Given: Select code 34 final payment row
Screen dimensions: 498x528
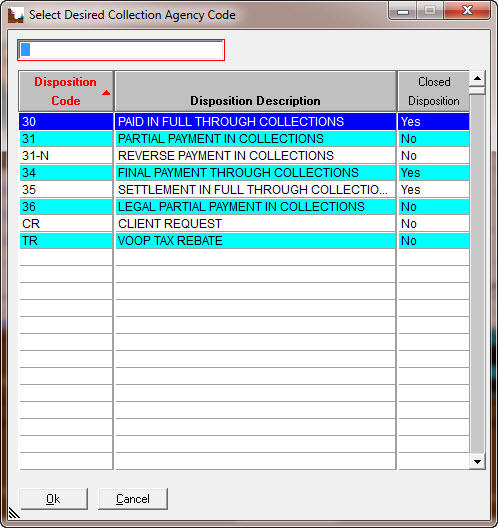Looking at the screenshot, I should 244,173.
